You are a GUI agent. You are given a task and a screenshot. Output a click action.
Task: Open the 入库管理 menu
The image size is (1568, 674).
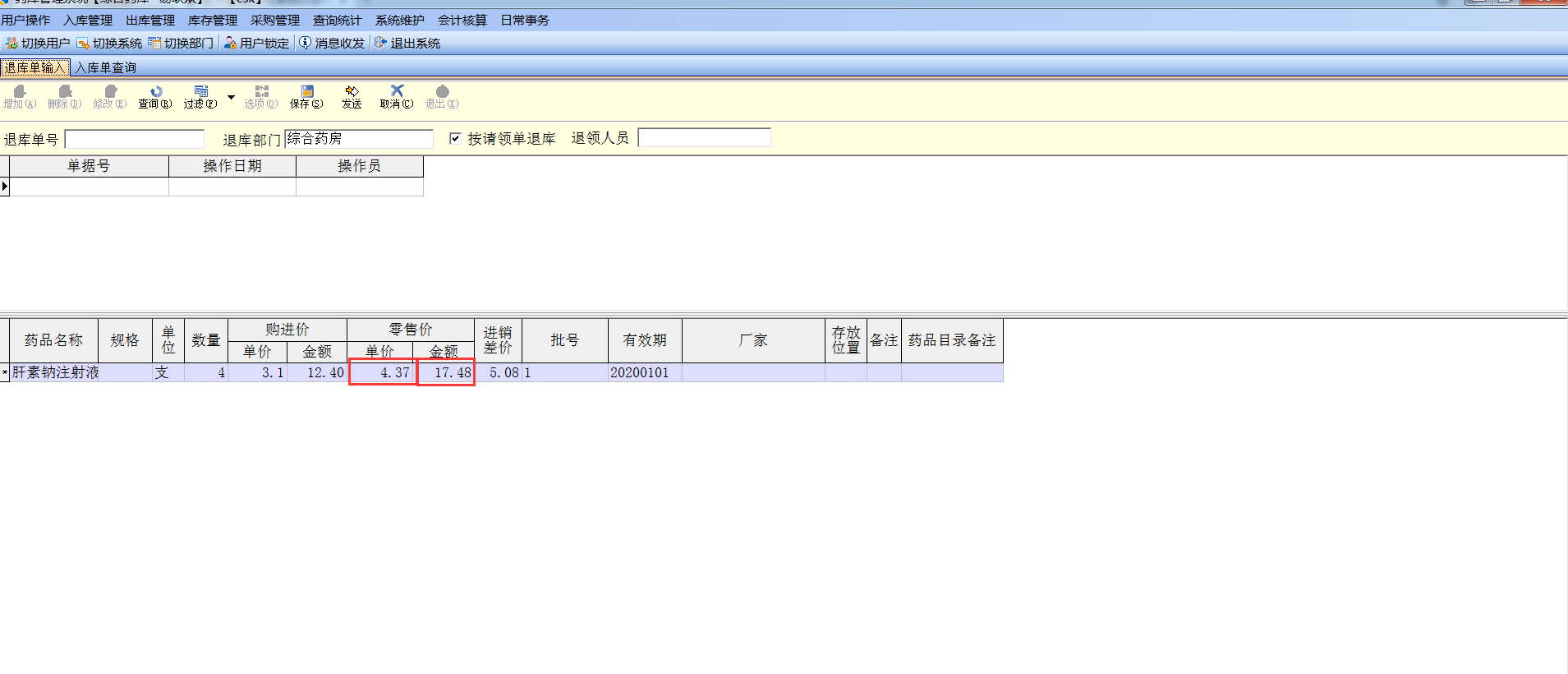point(88,20)
